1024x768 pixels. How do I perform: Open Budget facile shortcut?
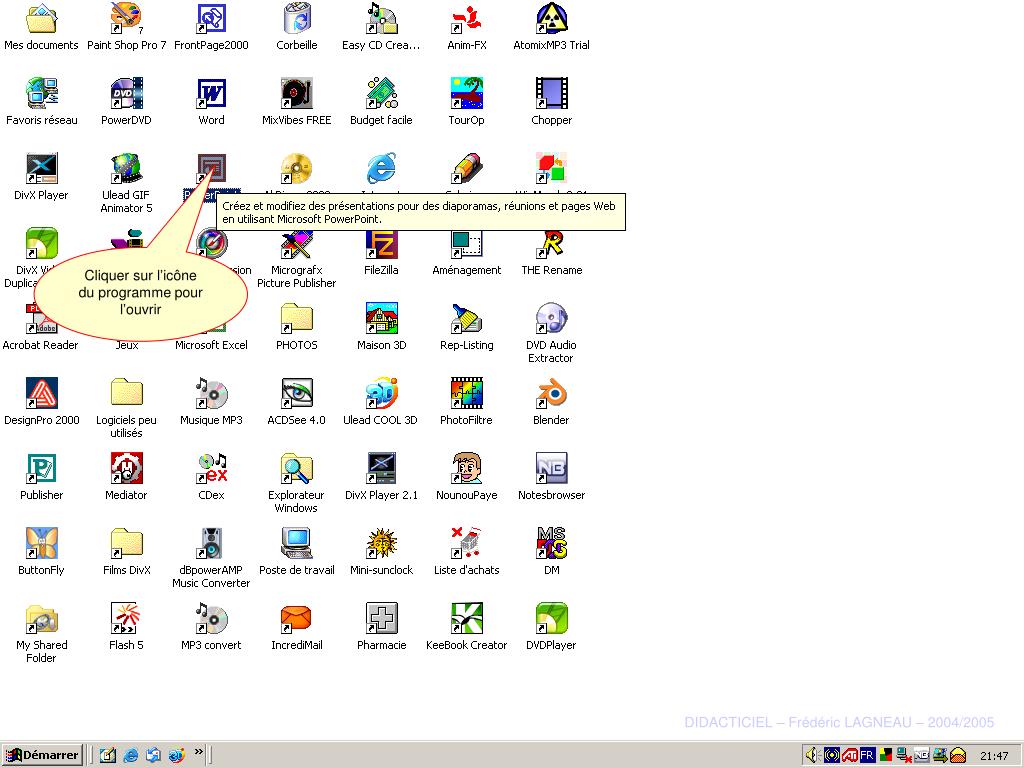point(381,93)
